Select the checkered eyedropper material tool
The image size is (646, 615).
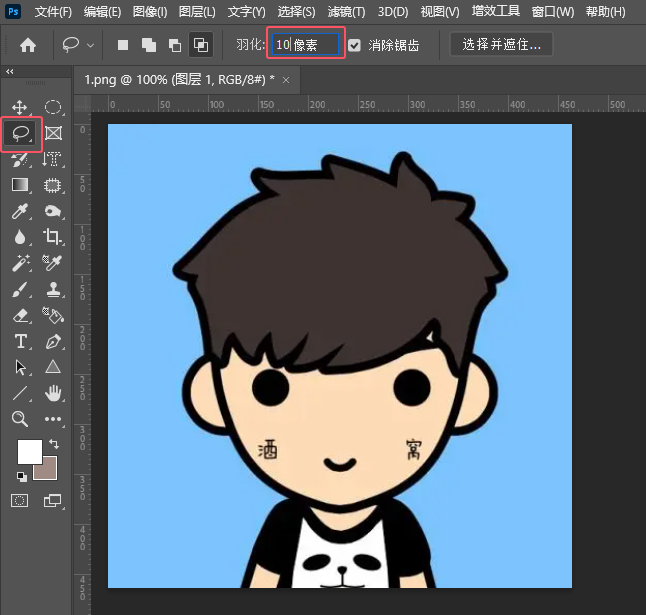tap(52, 263)
